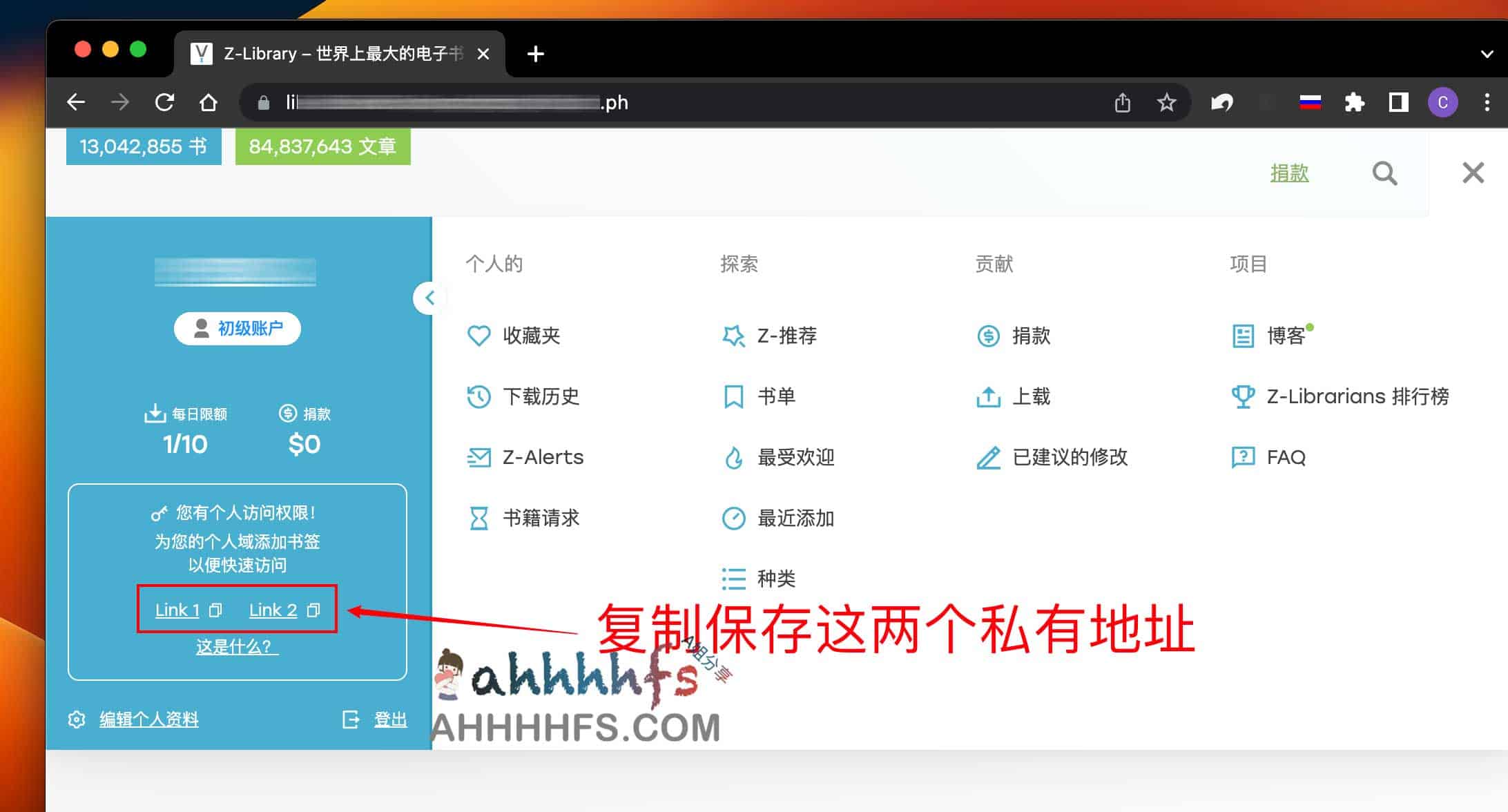Open search via magnifier icon
Image resolution: width=1508 pixels, height=812 pixels.
click(x=1385, y=173)
